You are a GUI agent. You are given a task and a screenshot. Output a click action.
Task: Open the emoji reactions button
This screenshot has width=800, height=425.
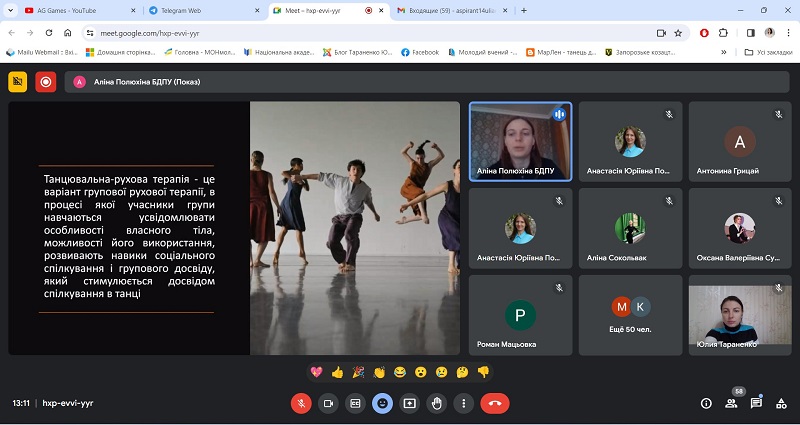pos(382,404)
